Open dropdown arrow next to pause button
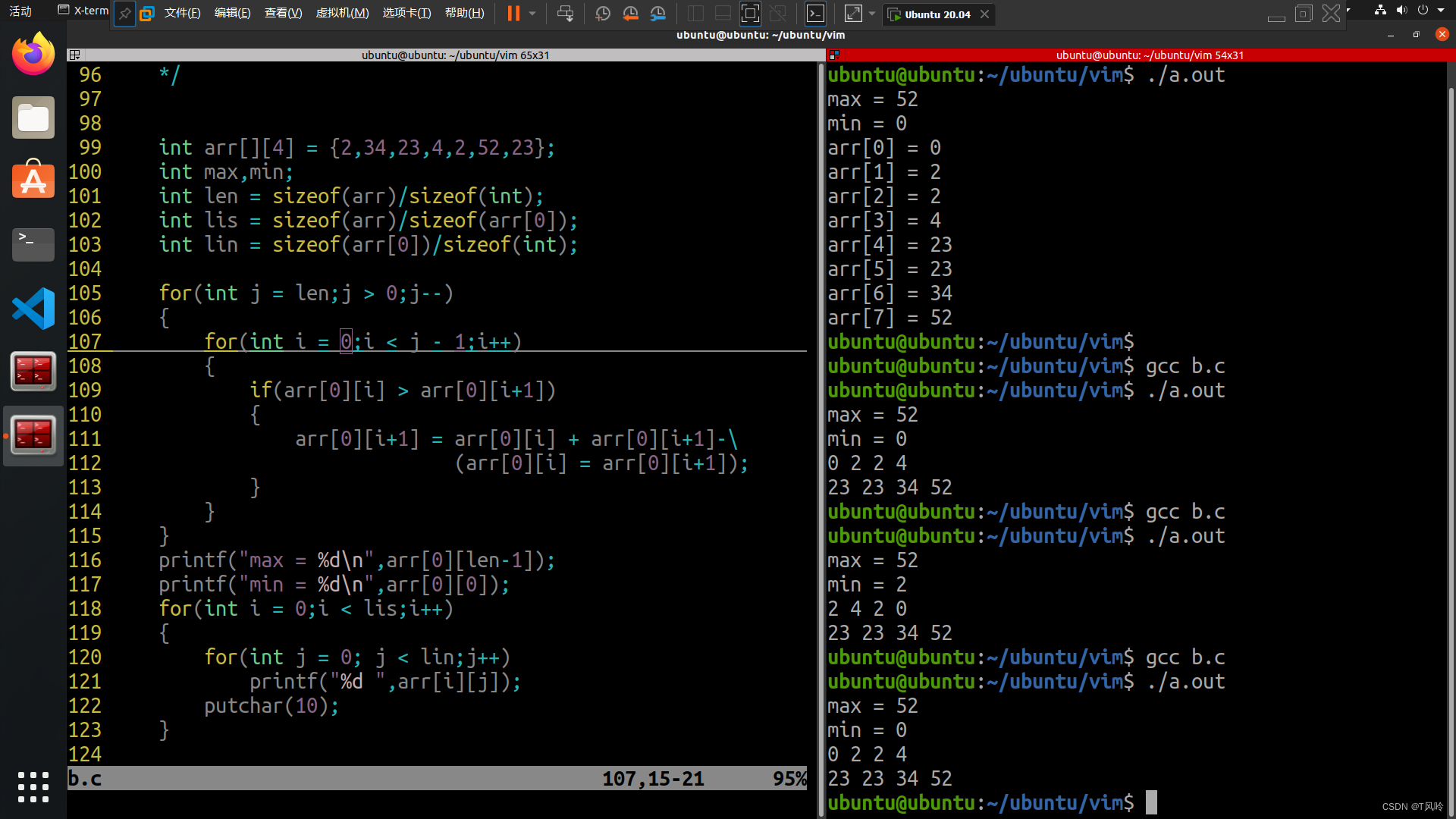Viewport: 1456px width, 819px height. pos(532,13)
